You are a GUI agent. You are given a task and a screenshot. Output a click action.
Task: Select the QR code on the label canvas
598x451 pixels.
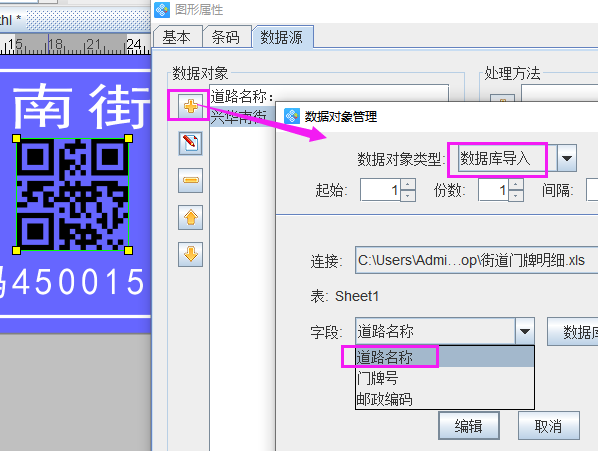coord(72,194)
